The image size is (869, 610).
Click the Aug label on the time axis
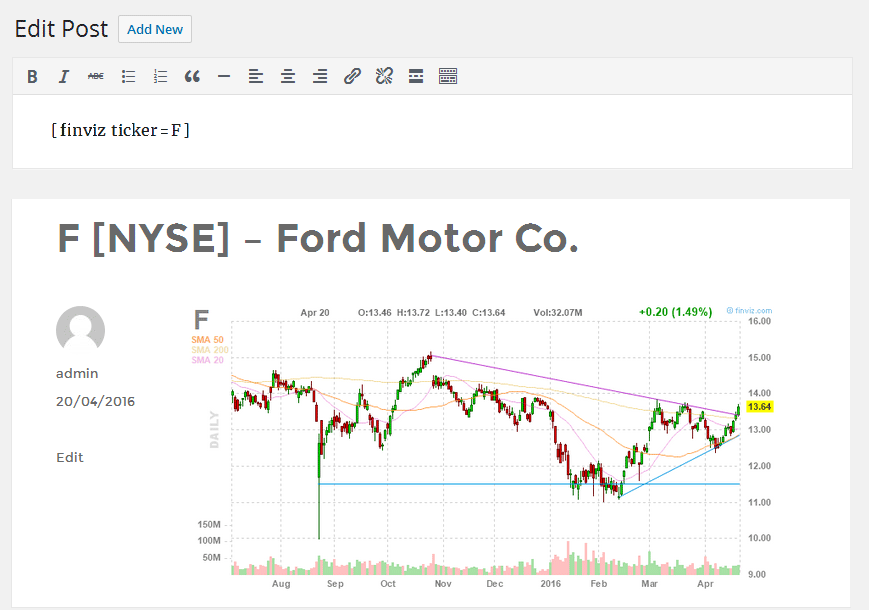(x=281, y=584)
